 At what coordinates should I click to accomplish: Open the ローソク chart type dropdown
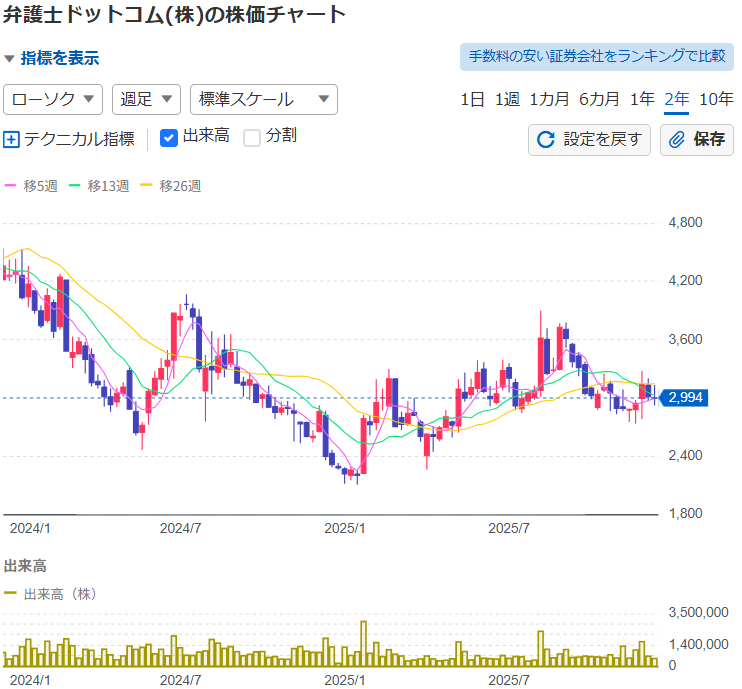pos(54,99)
